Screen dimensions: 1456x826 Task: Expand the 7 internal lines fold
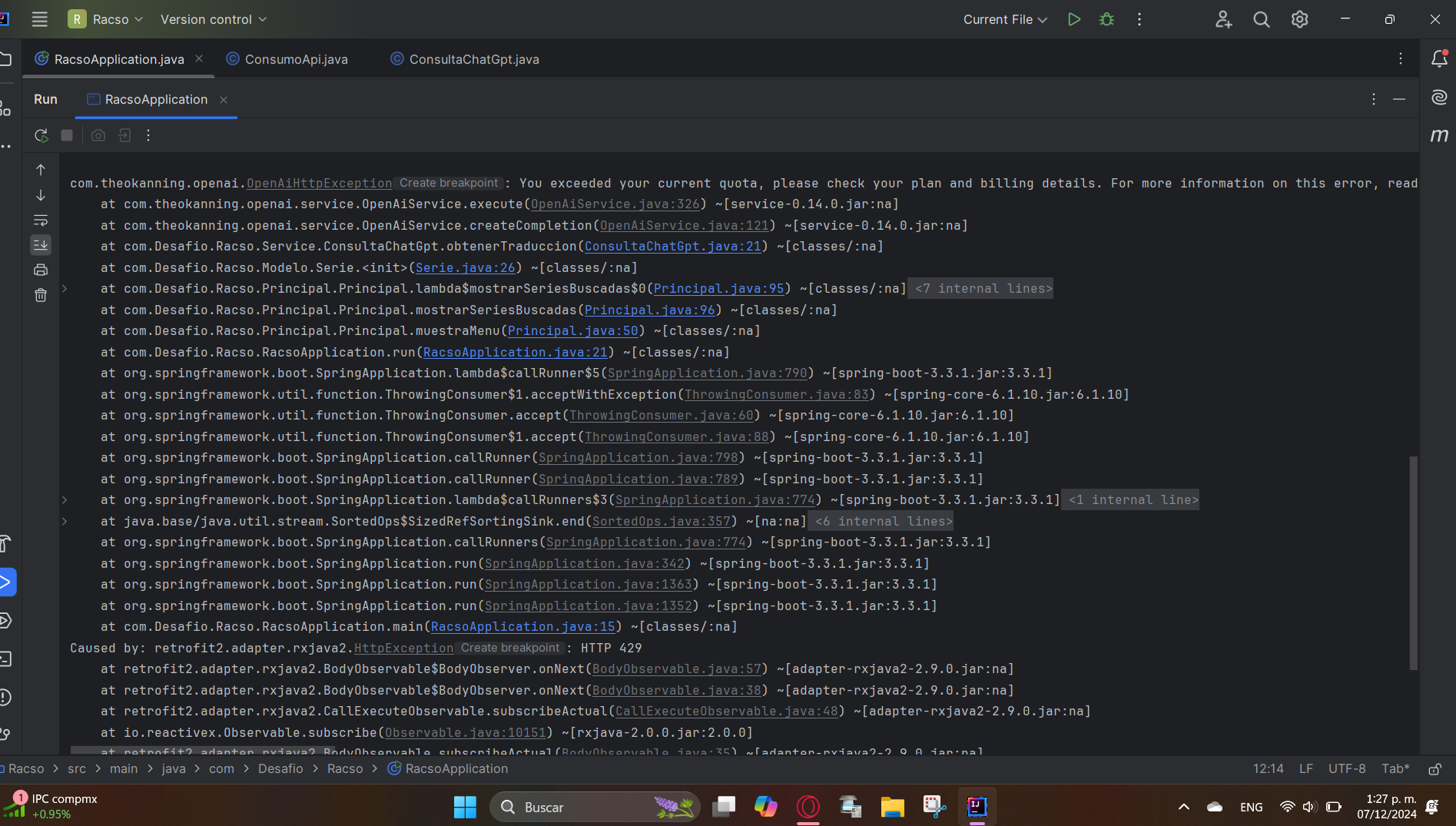980,289
